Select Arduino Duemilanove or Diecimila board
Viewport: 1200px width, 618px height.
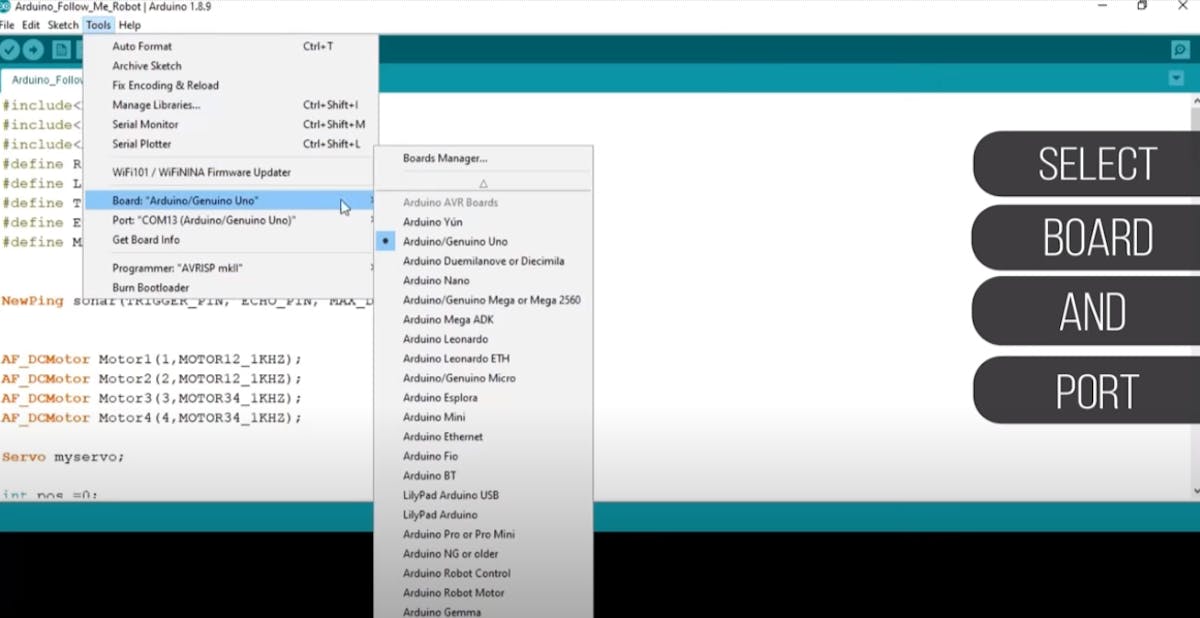[484, 261]
